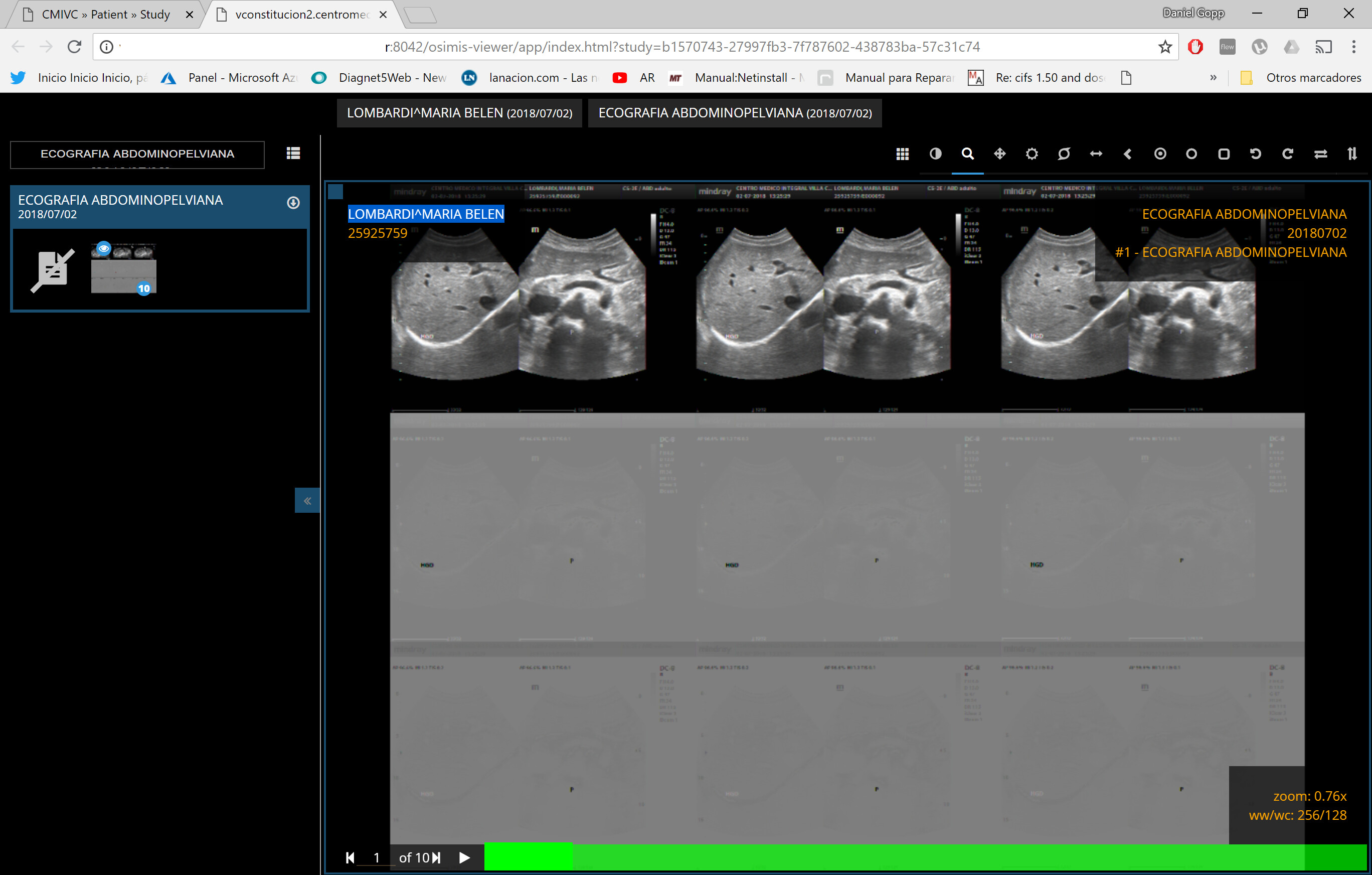Download the ECOGRAFIA ABDOMINOPELVIANA study
Viewport: 1372px width, 875px height.
pyautogui.click(x=293, y=203)
